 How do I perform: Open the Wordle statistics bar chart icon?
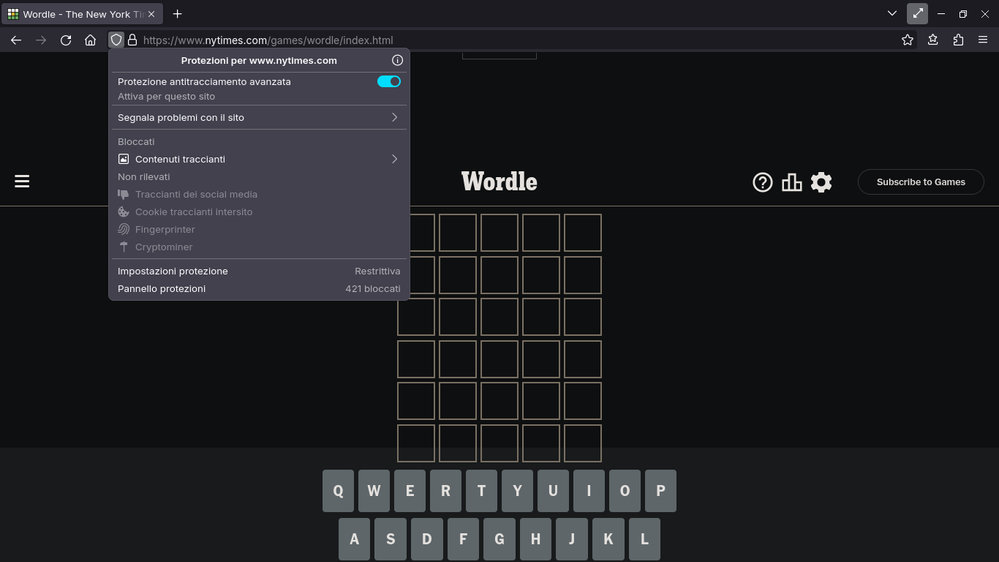pyautogui.click(x=792, y=182)
